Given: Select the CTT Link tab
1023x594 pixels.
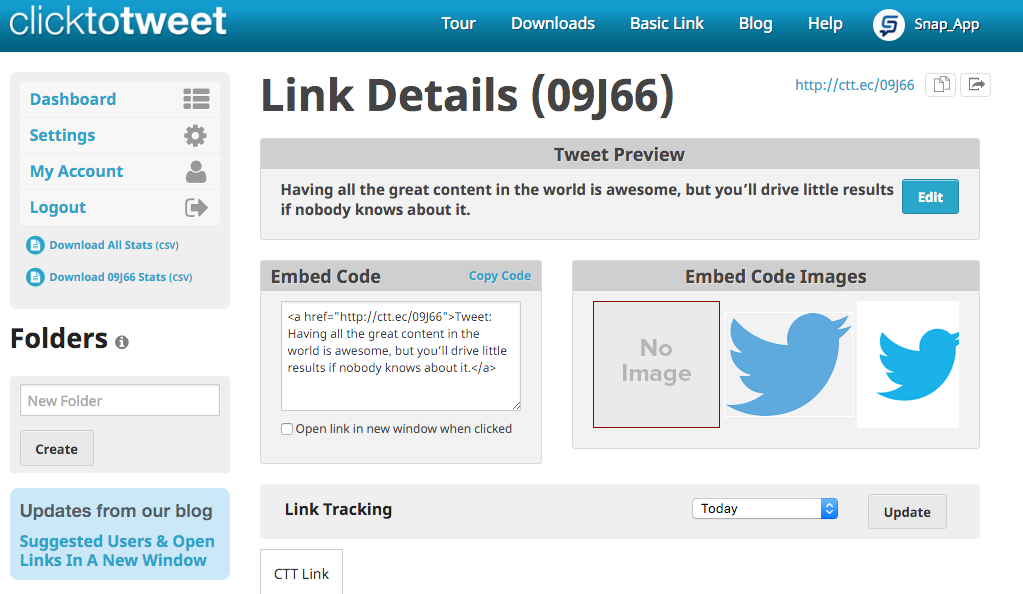Looking at the screenshot, I should pos(301,572).
